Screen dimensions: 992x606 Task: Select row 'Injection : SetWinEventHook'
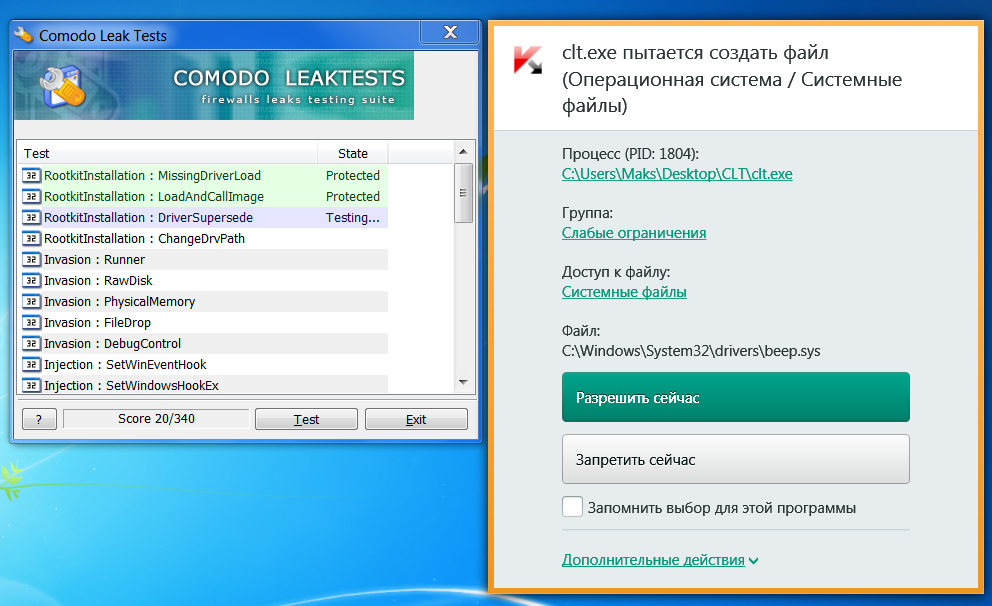pos(203,364)
